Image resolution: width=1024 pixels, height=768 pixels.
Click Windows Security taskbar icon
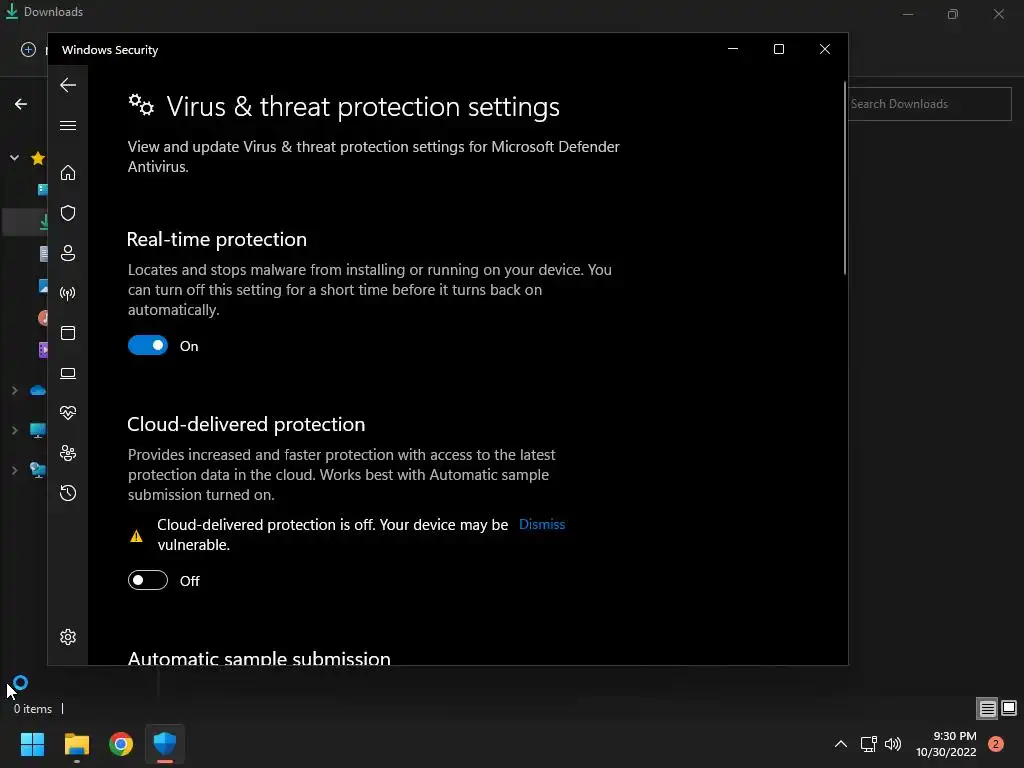(x=165, y=744)
